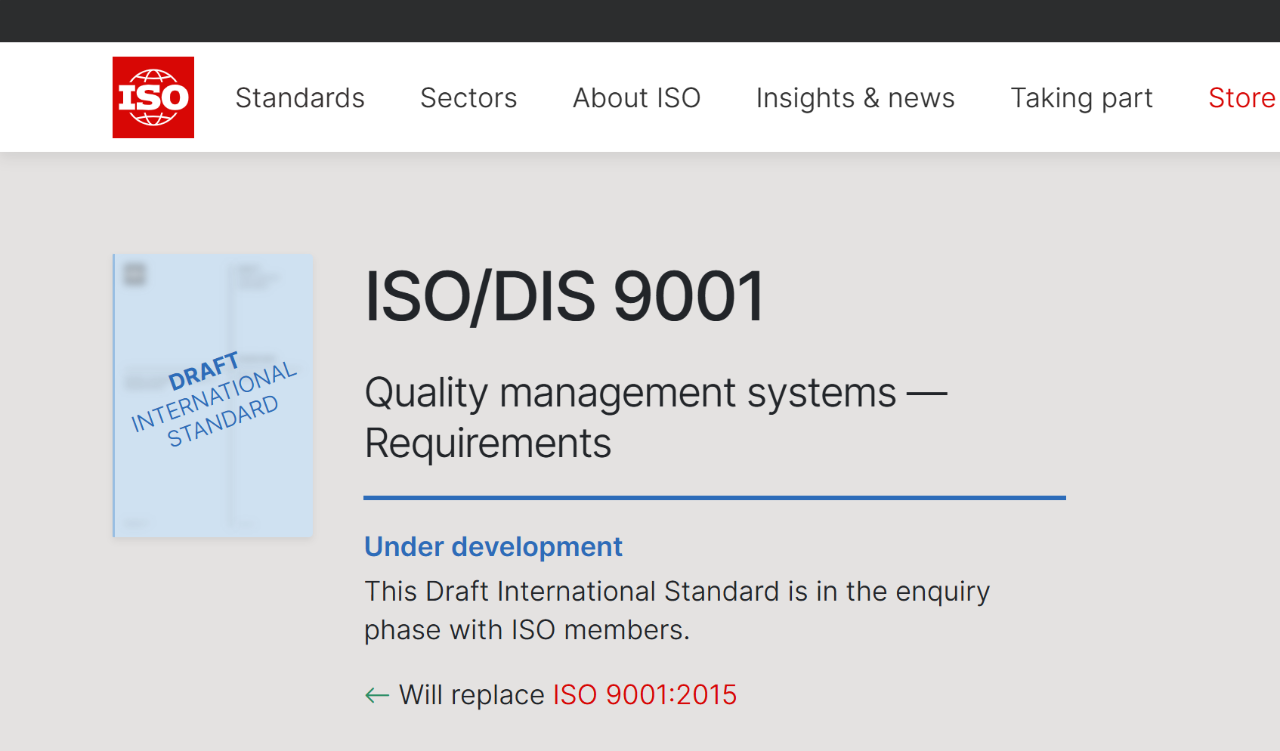
Task: Click the red ISO logo
Action: (153, 97)
